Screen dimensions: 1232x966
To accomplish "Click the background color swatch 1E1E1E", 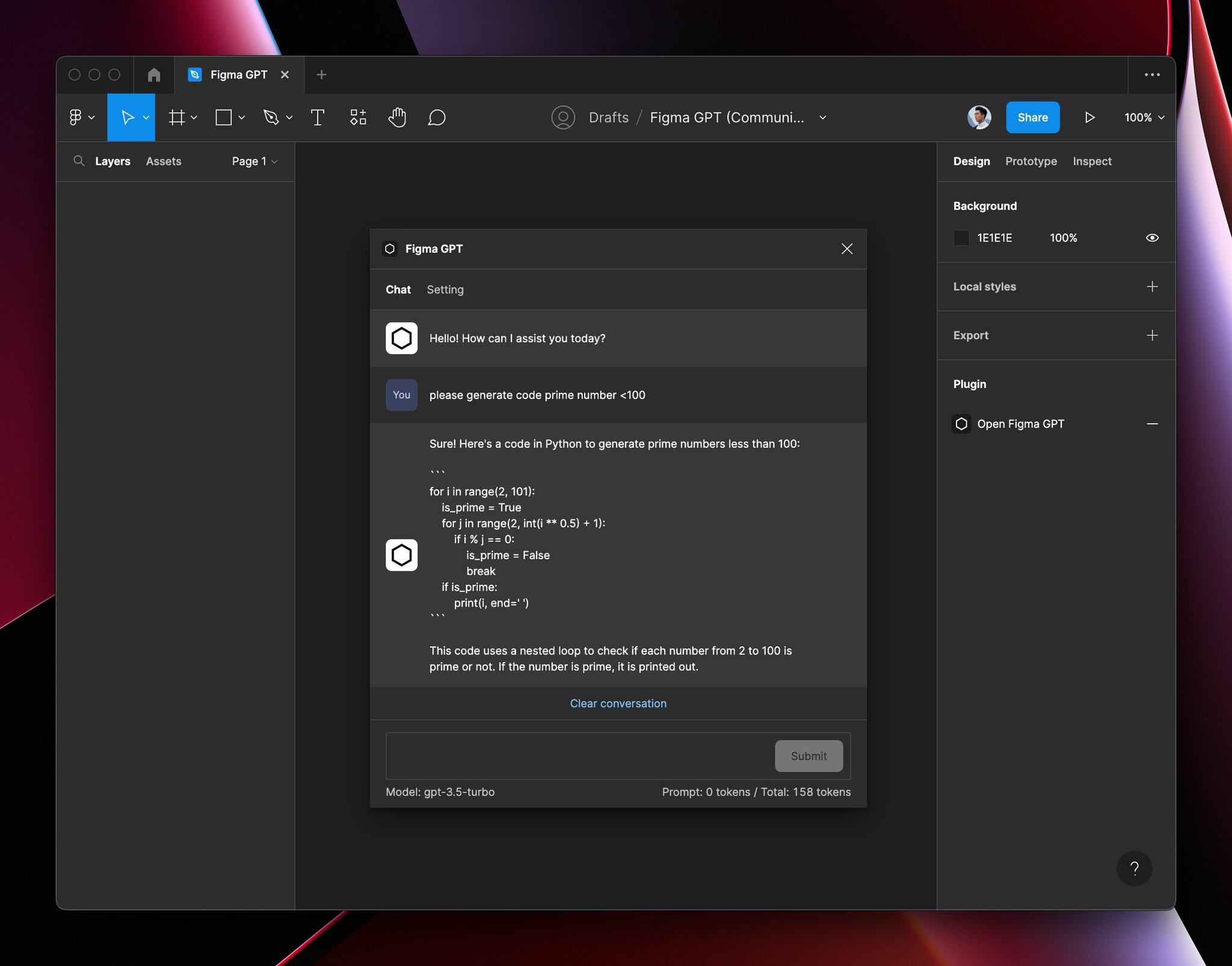I will pos(961,238).
